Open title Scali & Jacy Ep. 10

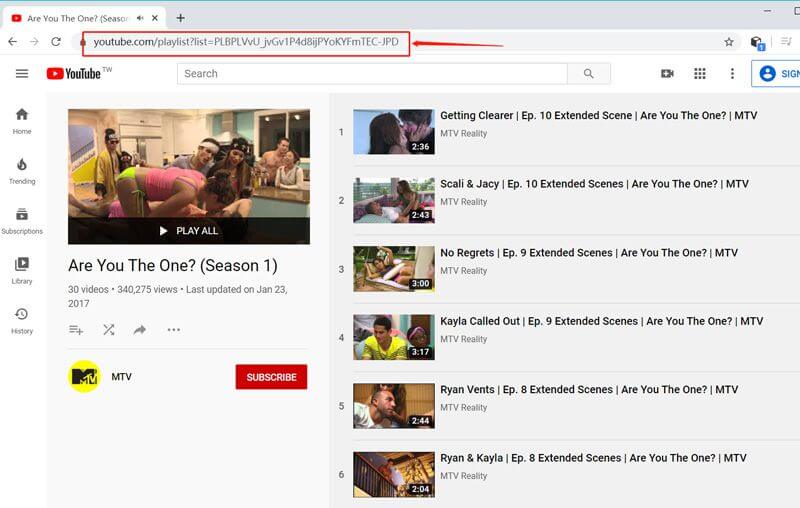[x=594, y=184]
